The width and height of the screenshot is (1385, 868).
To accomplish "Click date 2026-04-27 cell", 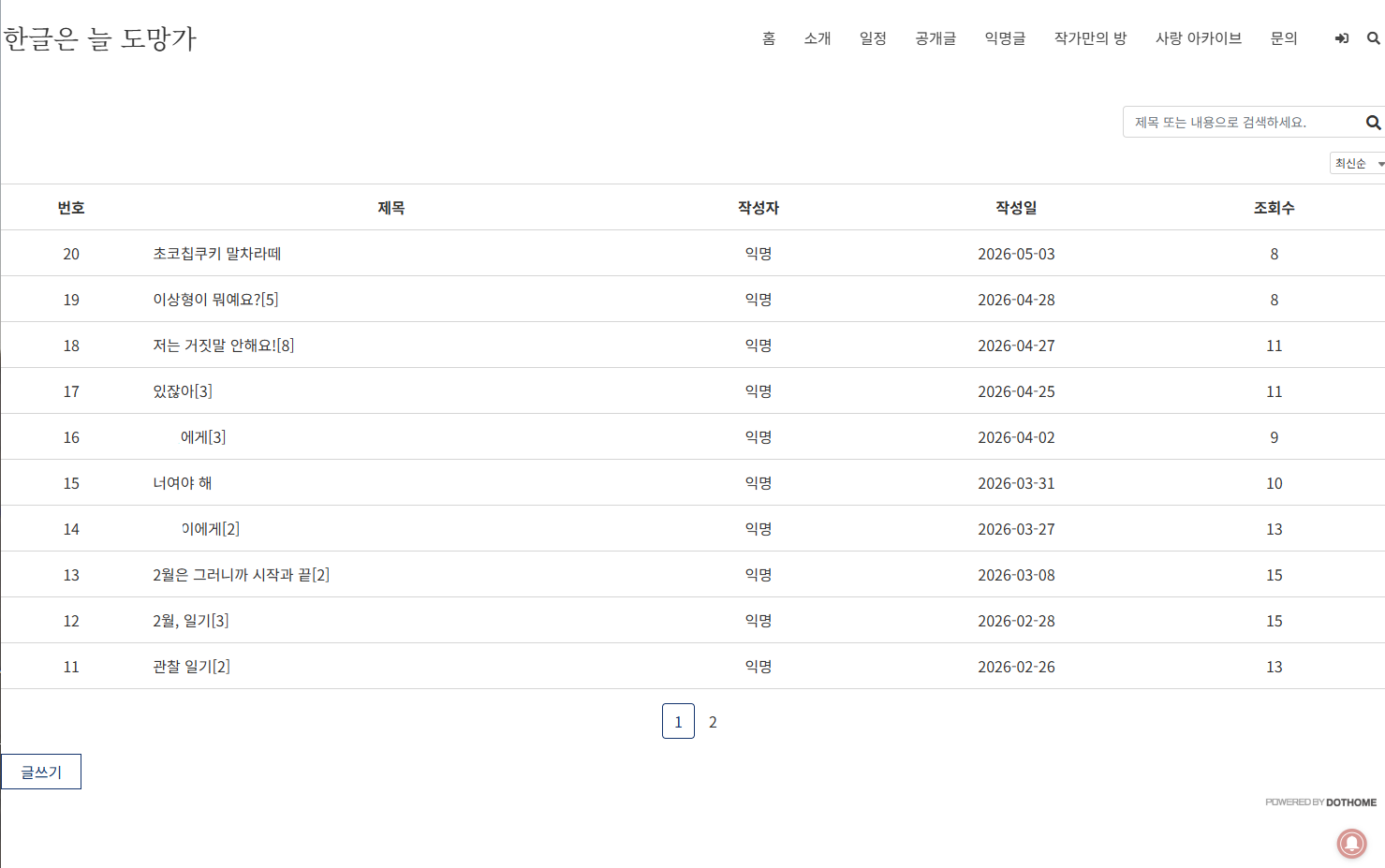I will click(1016, 346).
